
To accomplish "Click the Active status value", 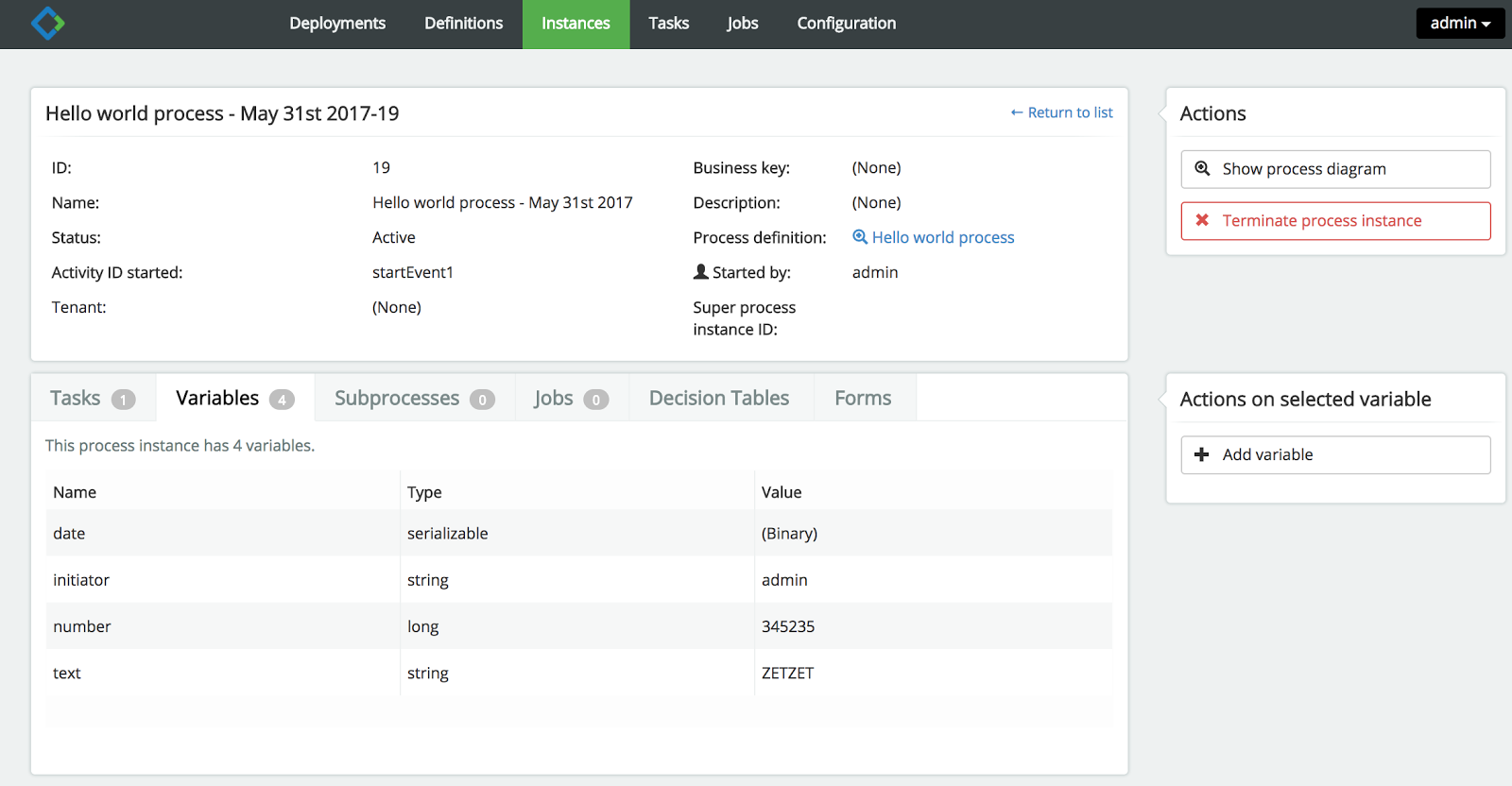I will [394, 237].
